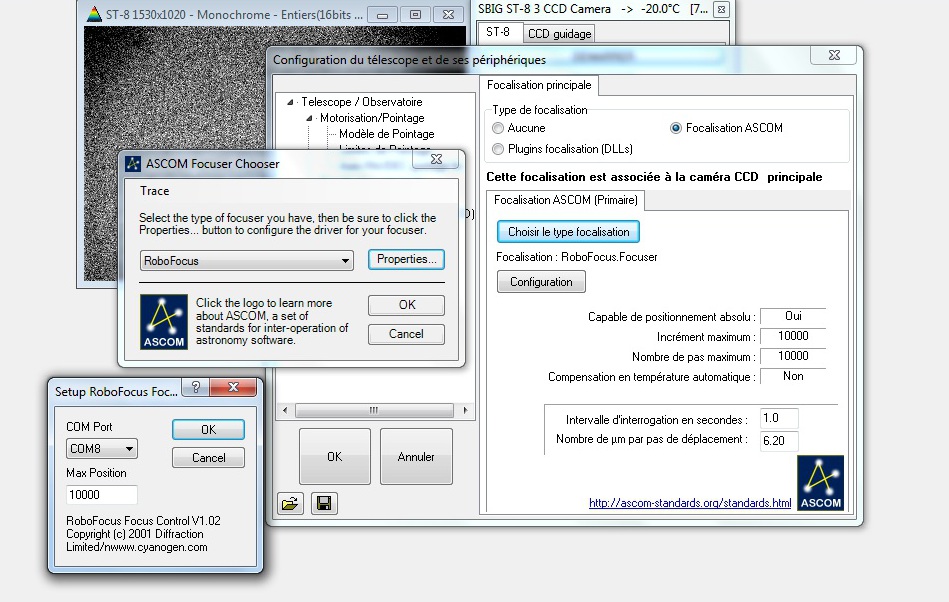Image resolution: width=949 pixels, height=602 pixels.
Task: Close the telescope configuration window
Action: click(834, 55)
